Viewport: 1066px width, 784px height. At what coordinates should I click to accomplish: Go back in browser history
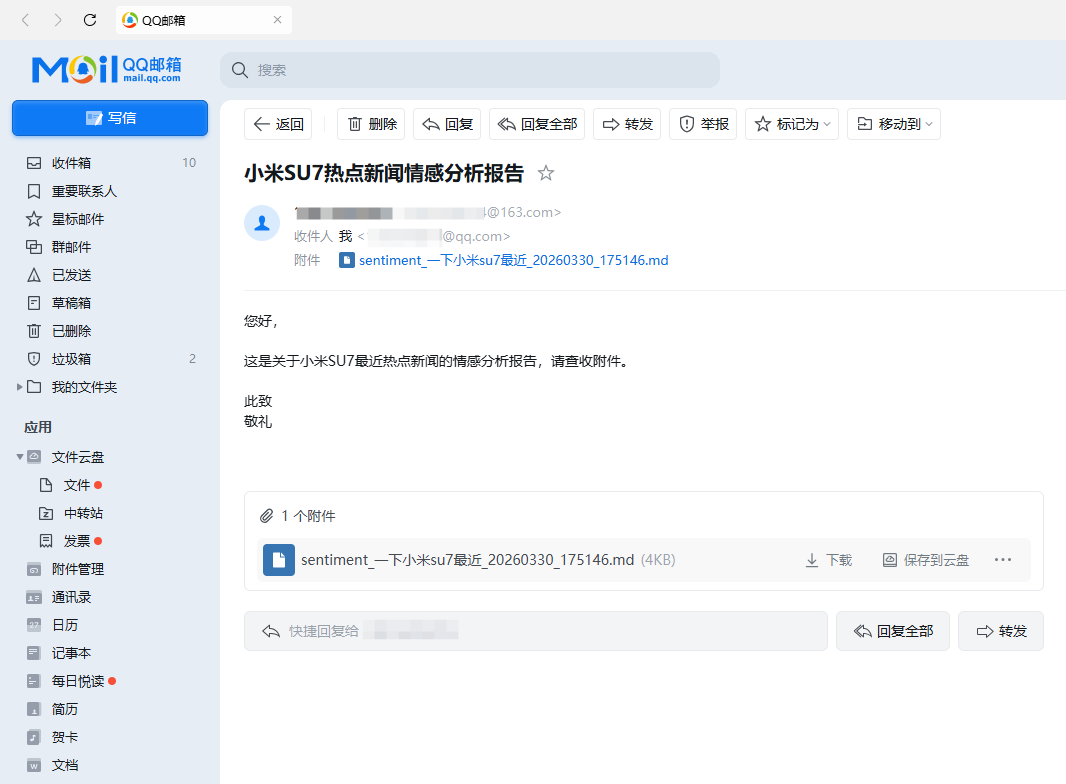(26, 20)
